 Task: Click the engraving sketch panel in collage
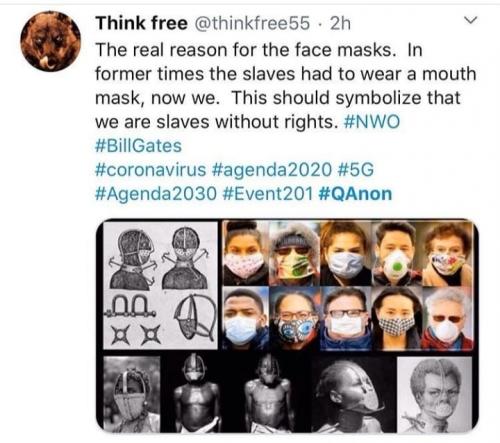pos(160,285)
